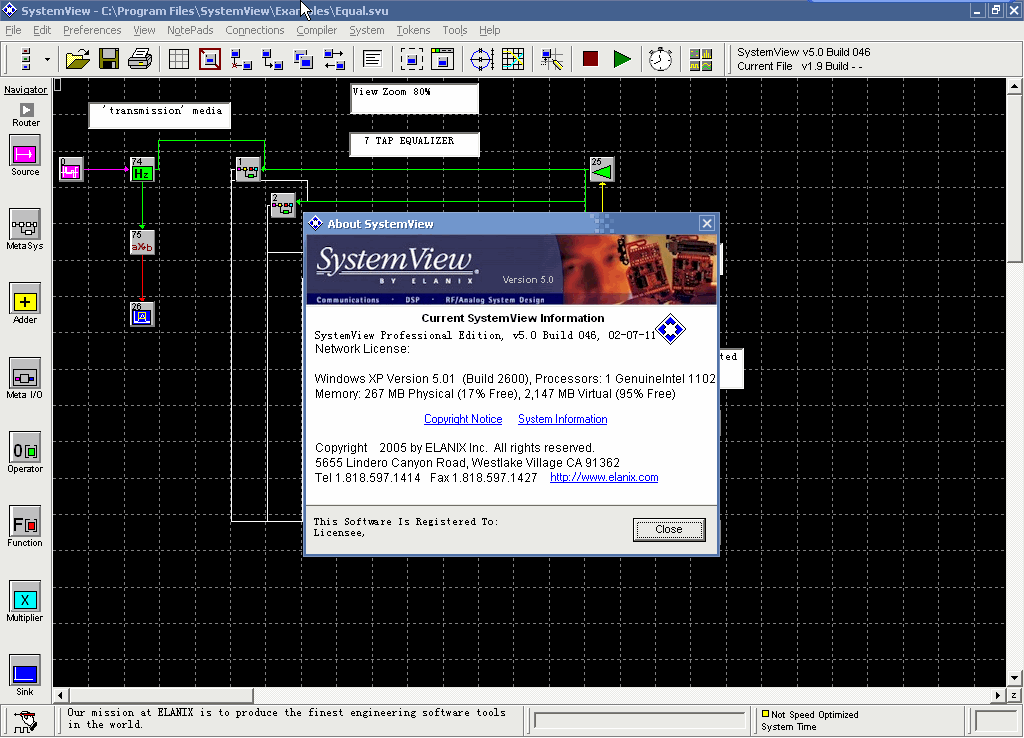This screenshot has width=1024, height=738.
Task: Click the '7 TAP EQUALIZER' notepad
Action: [x=415, y=144]
